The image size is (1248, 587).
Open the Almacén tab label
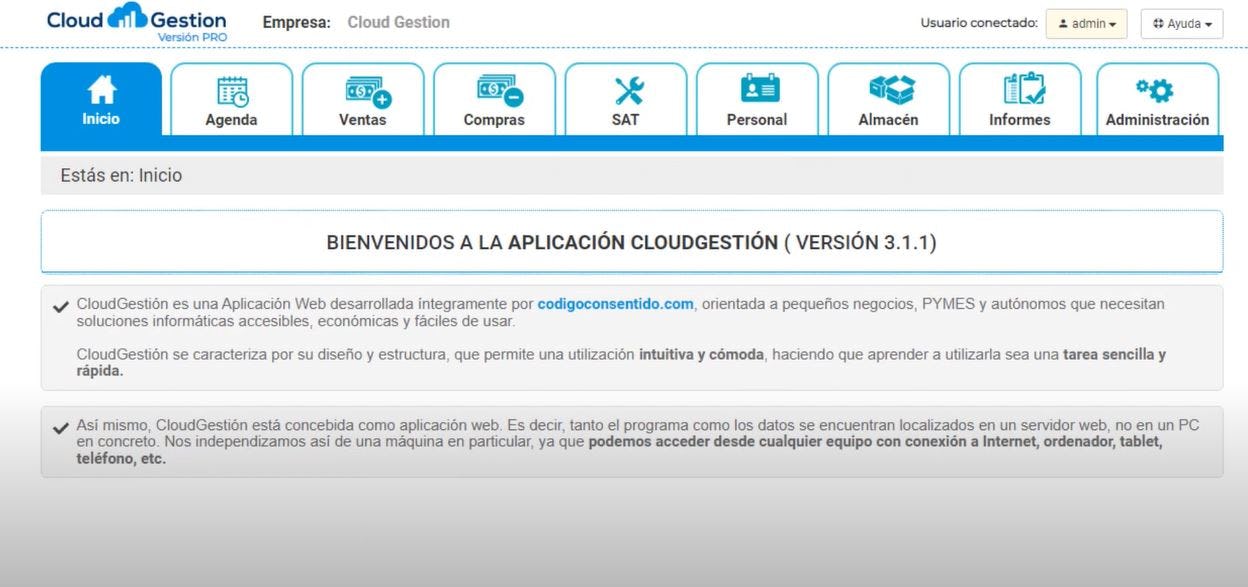888,120
